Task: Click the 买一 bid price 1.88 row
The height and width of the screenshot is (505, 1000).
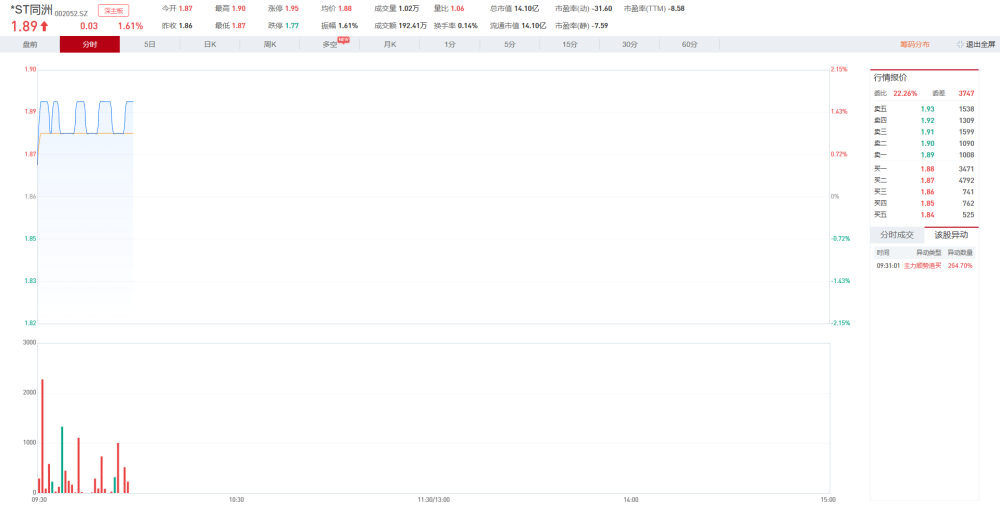Action: tap(923, 169)
